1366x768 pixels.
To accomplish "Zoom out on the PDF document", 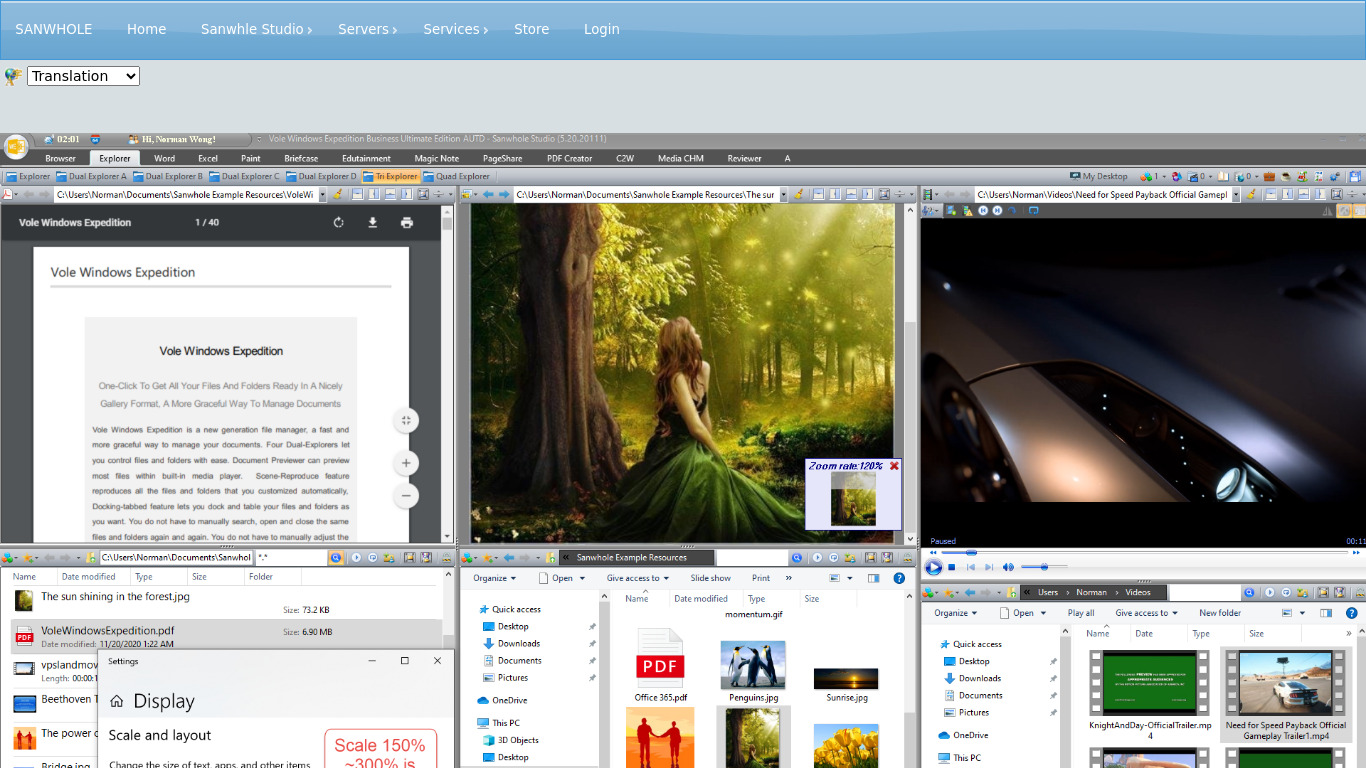I will [406, 496].
